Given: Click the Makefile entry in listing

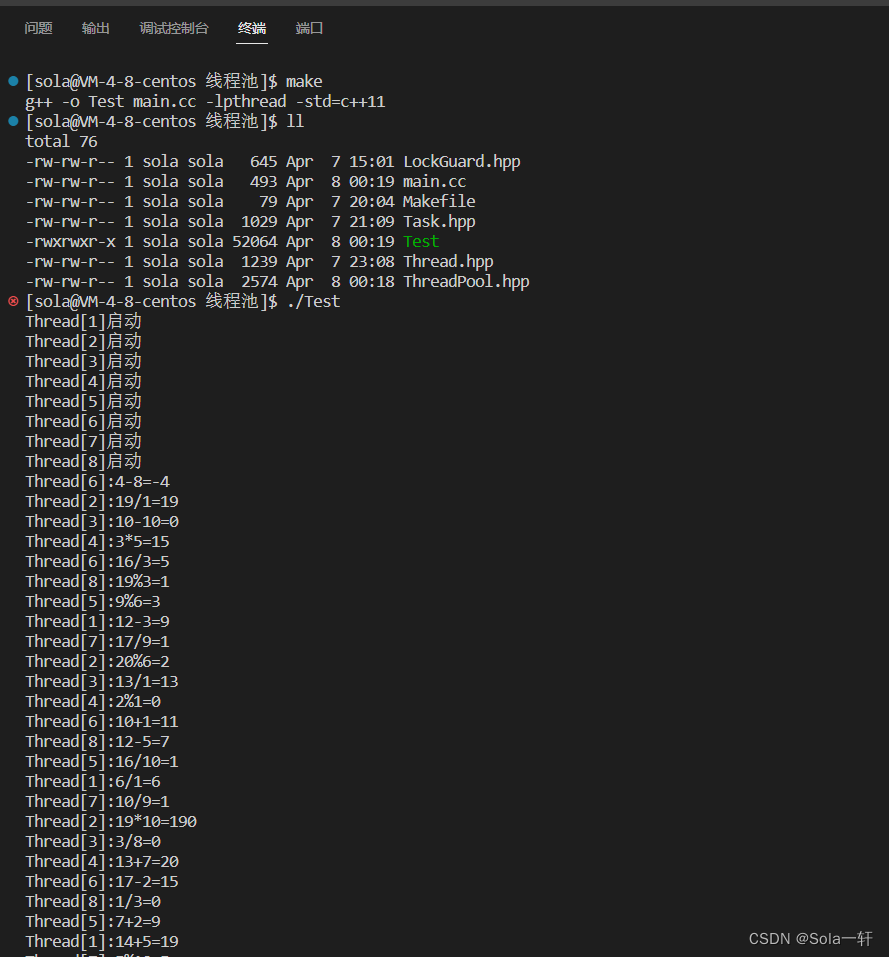Looking at the screenshot, I should click(x=439, y=201).
